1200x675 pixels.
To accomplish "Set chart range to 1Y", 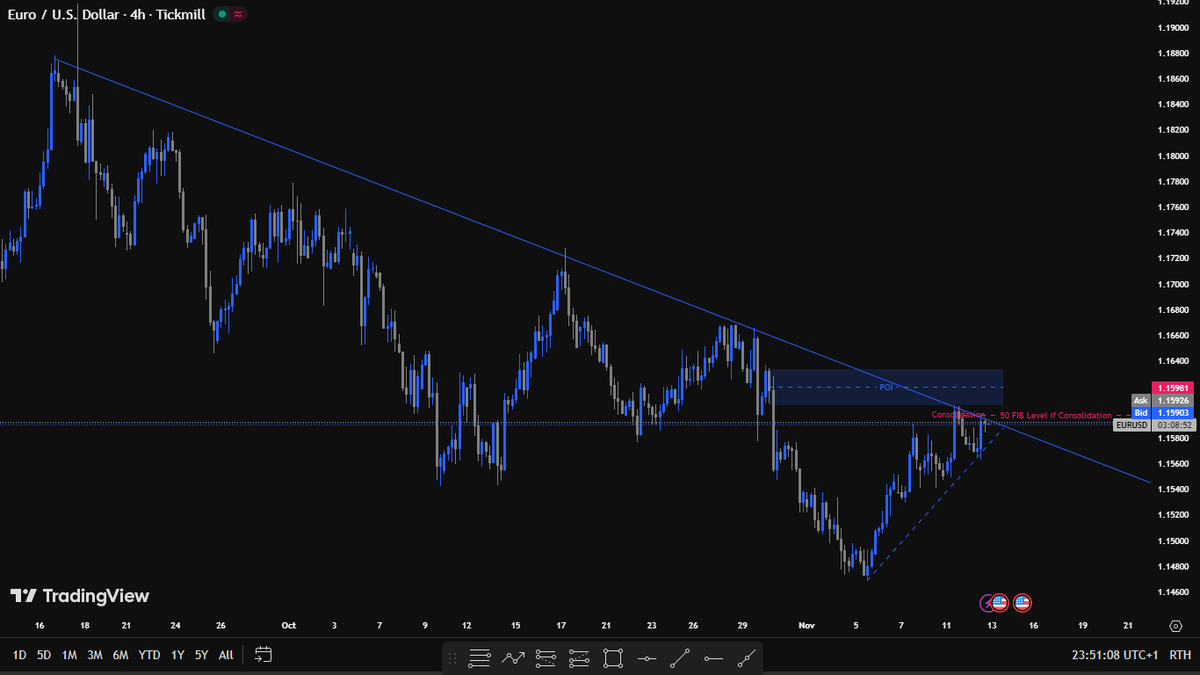I will (x=178, y=655).
